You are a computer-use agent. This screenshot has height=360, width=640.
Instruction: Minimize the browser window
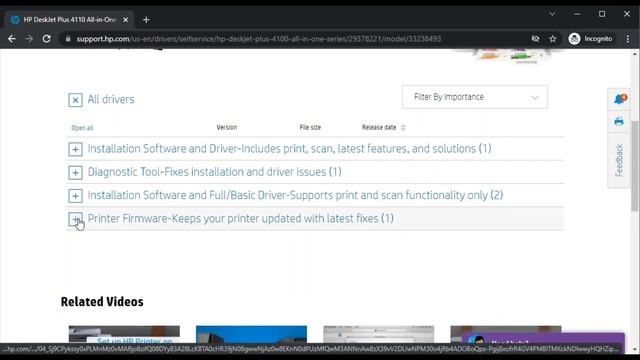pyautogui.click(x=577, y=14)
